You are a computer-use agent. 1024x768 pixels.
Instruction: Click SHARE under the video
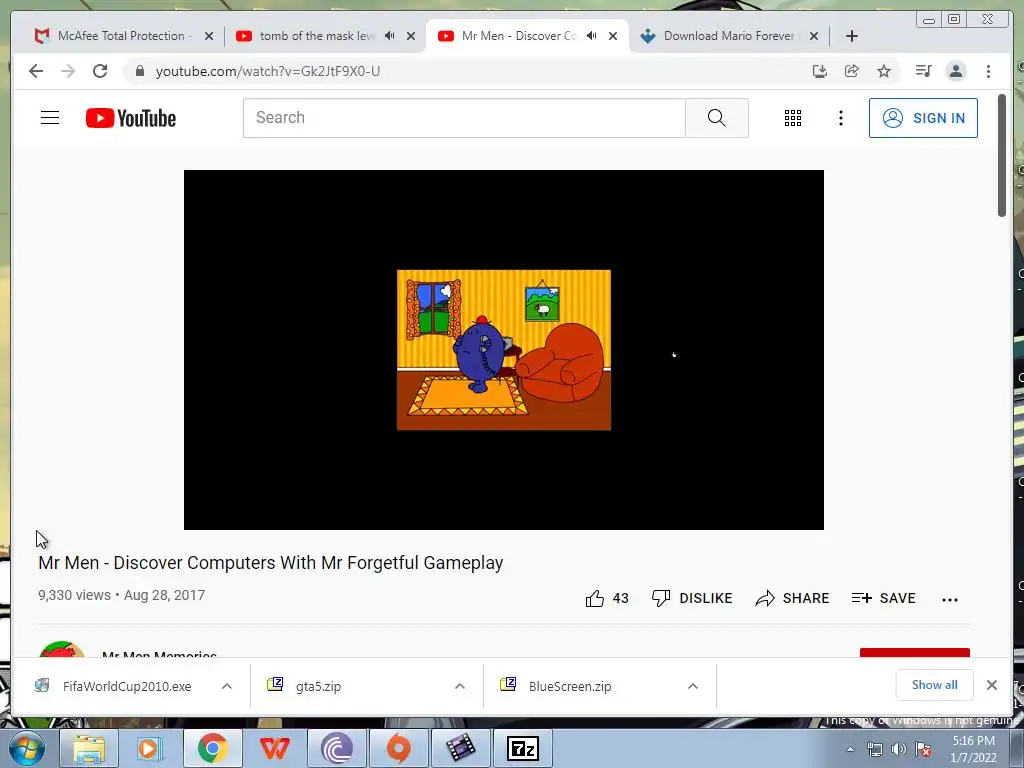click(x=792, y=598)
